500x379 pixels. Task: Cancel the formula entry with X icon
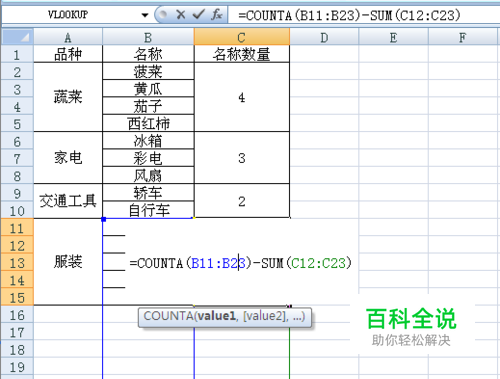(x=181, y=15)
